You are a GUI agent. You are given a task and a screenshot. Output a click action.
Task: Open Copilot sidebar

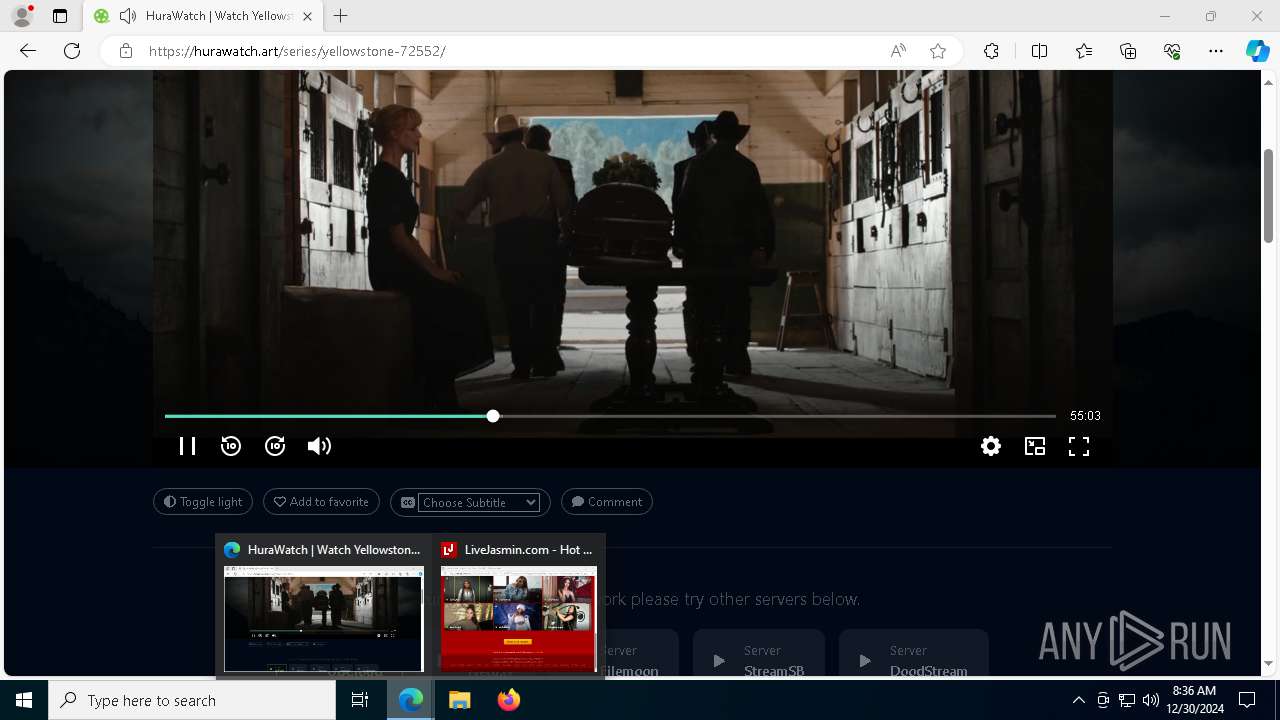tap(1257, 51)
